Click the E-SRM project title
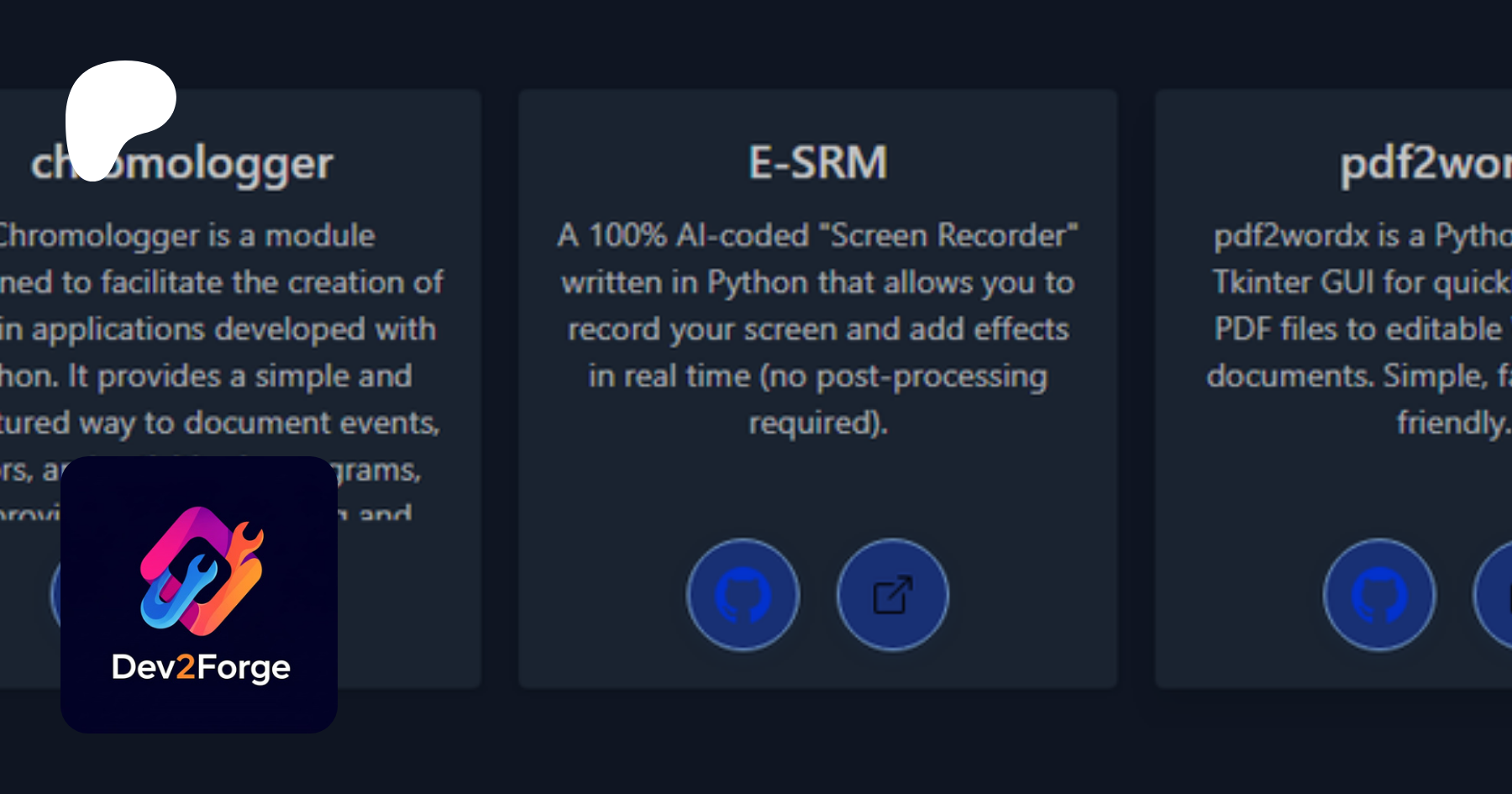Viewport: 1512px width, 794px height. pyautogui.click(x=817, y=162)
